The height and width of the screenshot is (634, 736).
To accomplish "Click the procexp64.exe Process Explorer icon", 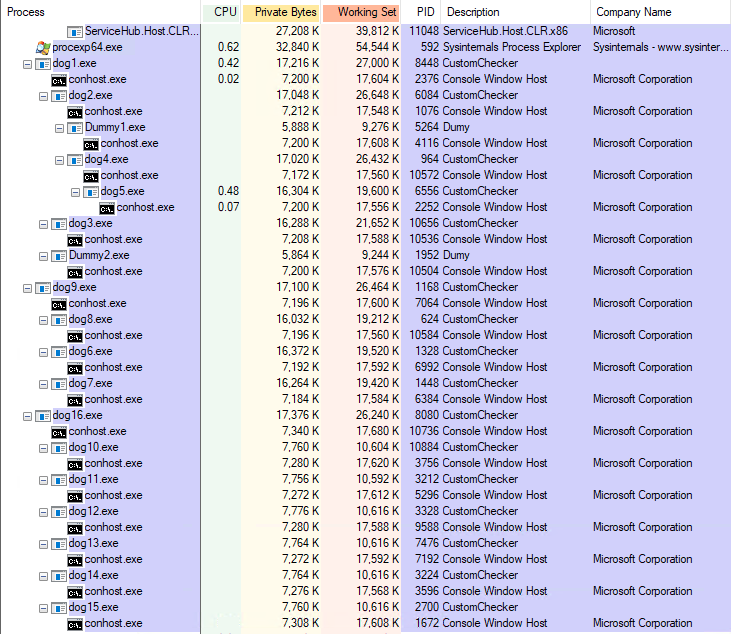I will [43, 47].
